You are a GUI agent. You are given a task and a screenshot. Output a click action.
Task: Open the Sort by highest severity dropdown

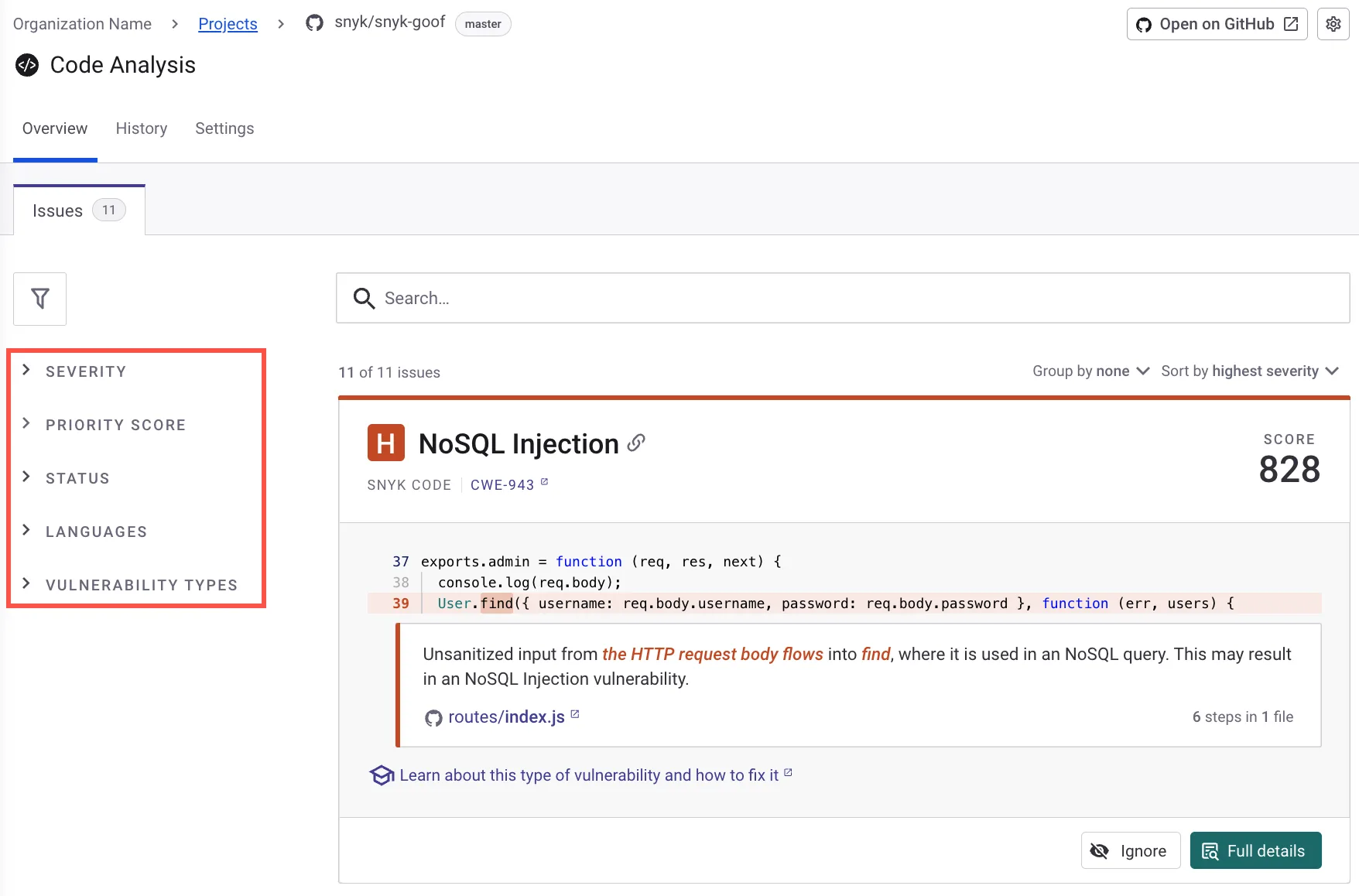pos(1248,371)
